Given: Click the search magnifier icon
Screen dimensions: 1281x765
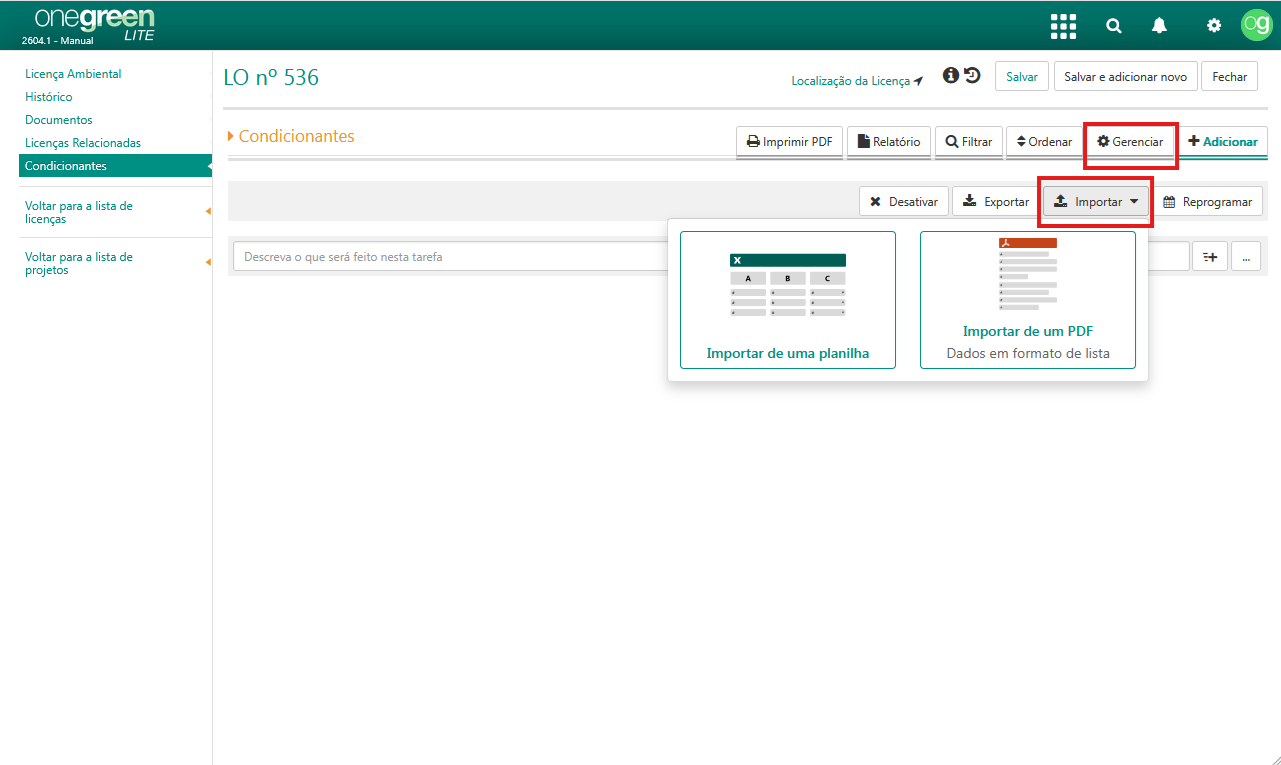Looking at the screenshot, I should [1113, 26].
